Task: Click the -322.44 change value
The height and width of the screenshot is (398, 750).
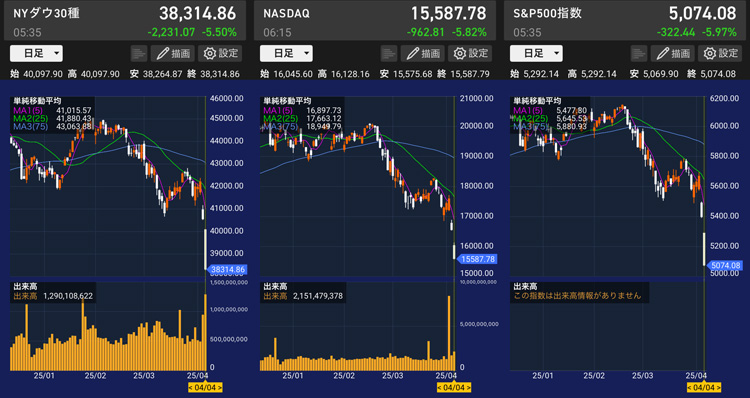Action: [676, 33]
